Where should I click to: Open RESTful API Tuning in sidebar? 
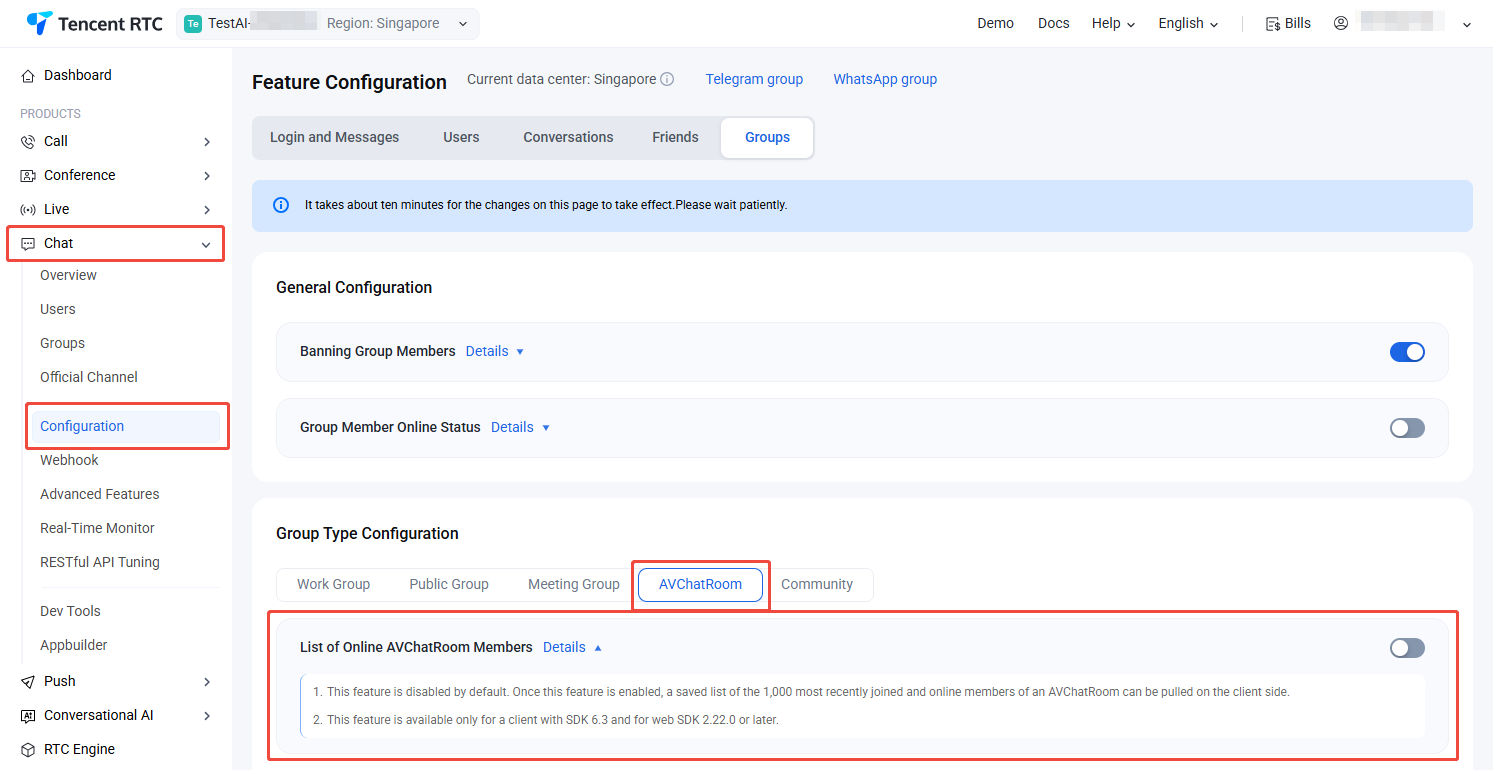coord(100,563)
